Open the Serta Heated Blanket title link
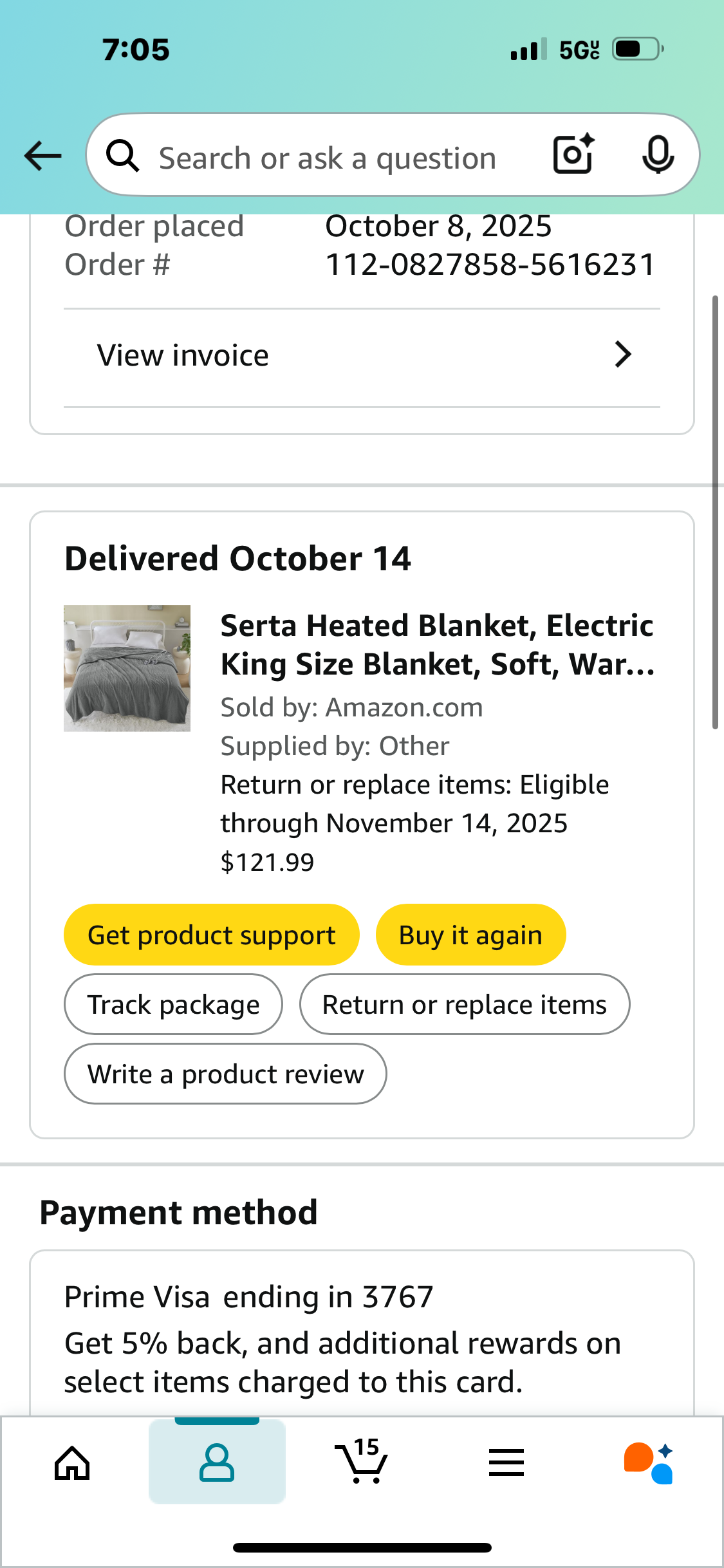This screenshot has width=724, height=1568. tap(438, 645)
